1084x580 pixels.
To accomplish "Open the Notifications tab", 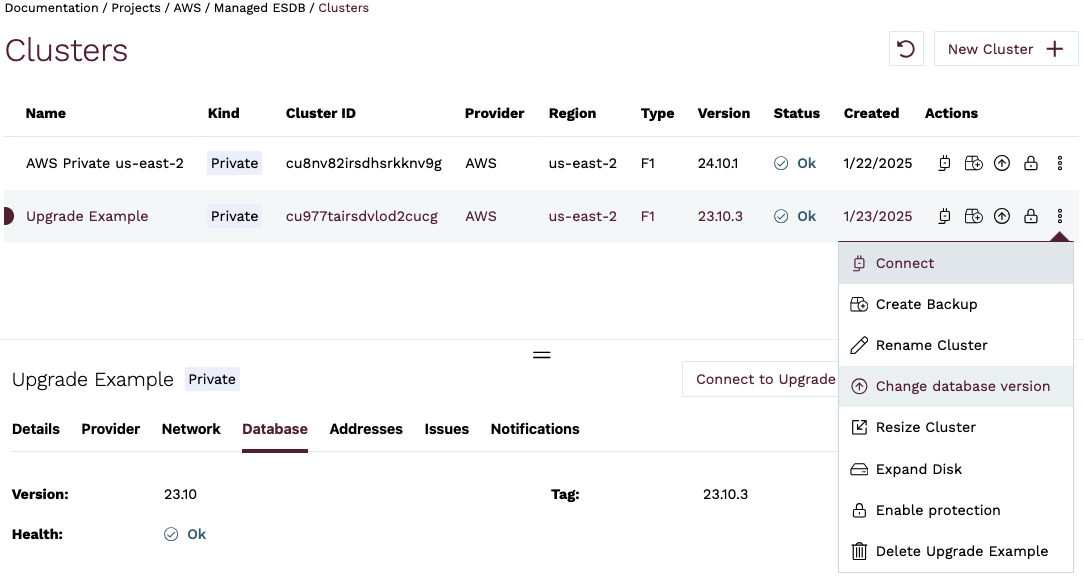I will point(535,429).
